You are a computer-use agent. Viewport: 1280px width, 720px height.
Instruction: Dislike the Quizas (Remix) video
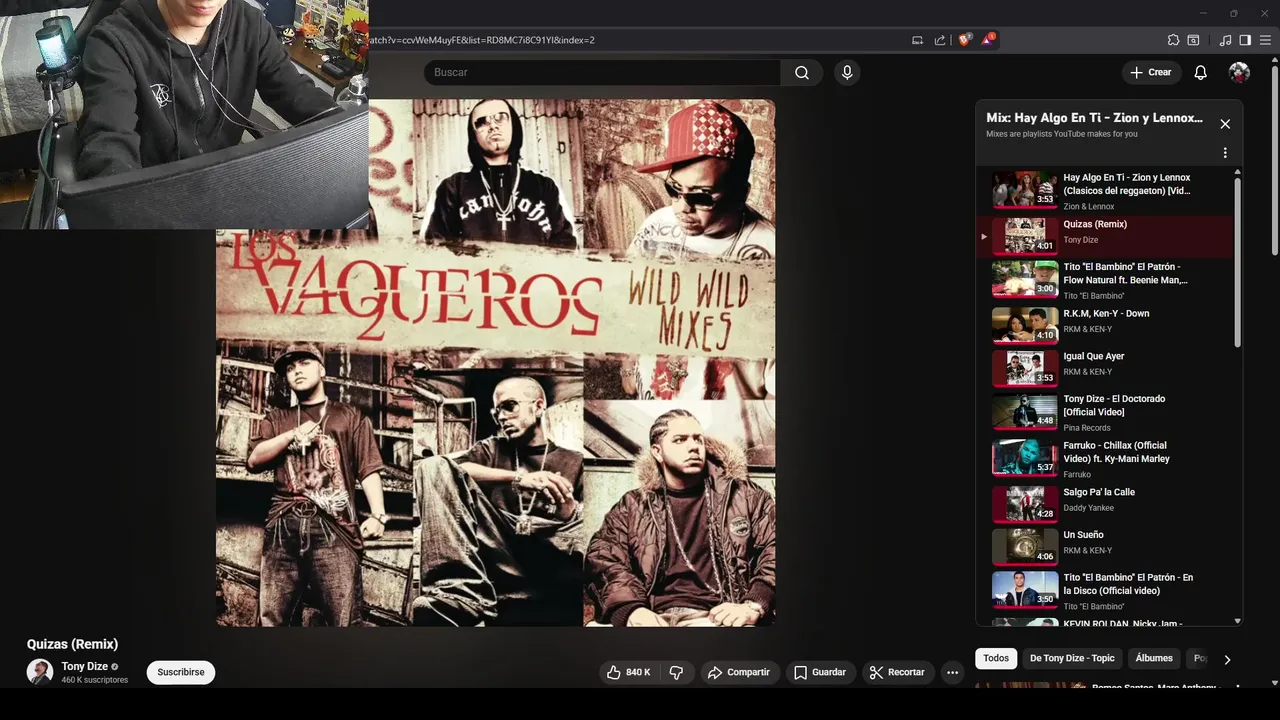click(676, 672)
